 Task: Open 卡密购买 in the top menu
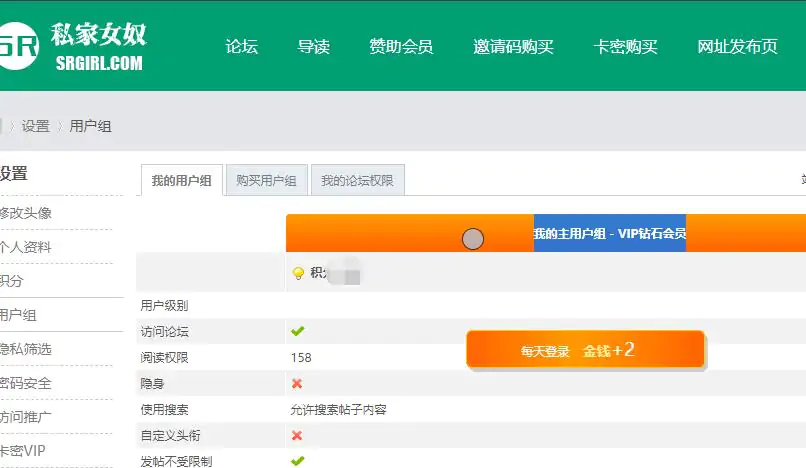(625, 47)
